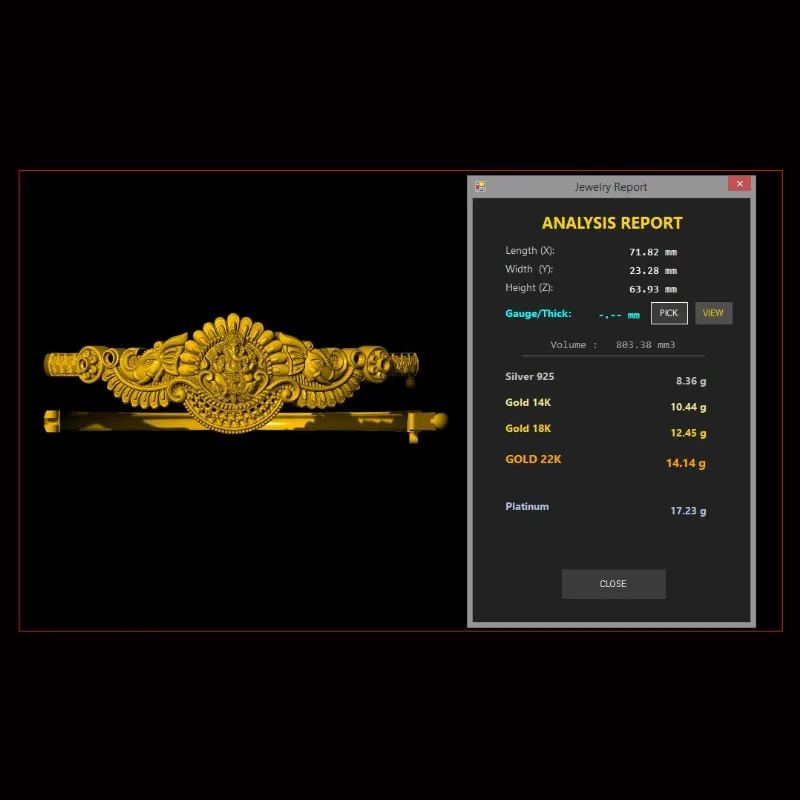Click the Jewelry Report window app icon

coord(480,187)
